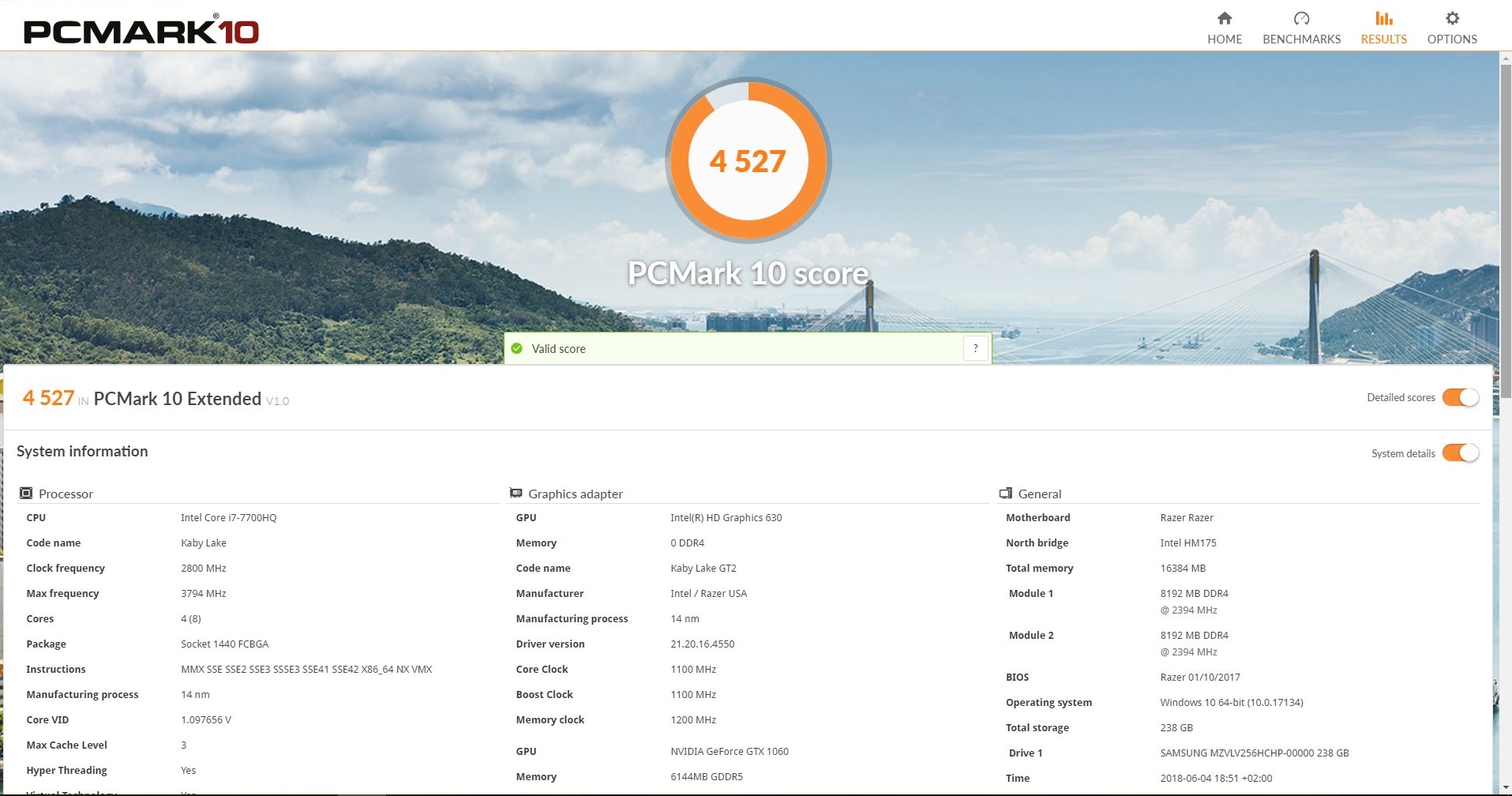Select the SAMSUNG MZVLV256HCHP drive value
This screenshot has height=796, width=1512.
(x=1254, y=753)
